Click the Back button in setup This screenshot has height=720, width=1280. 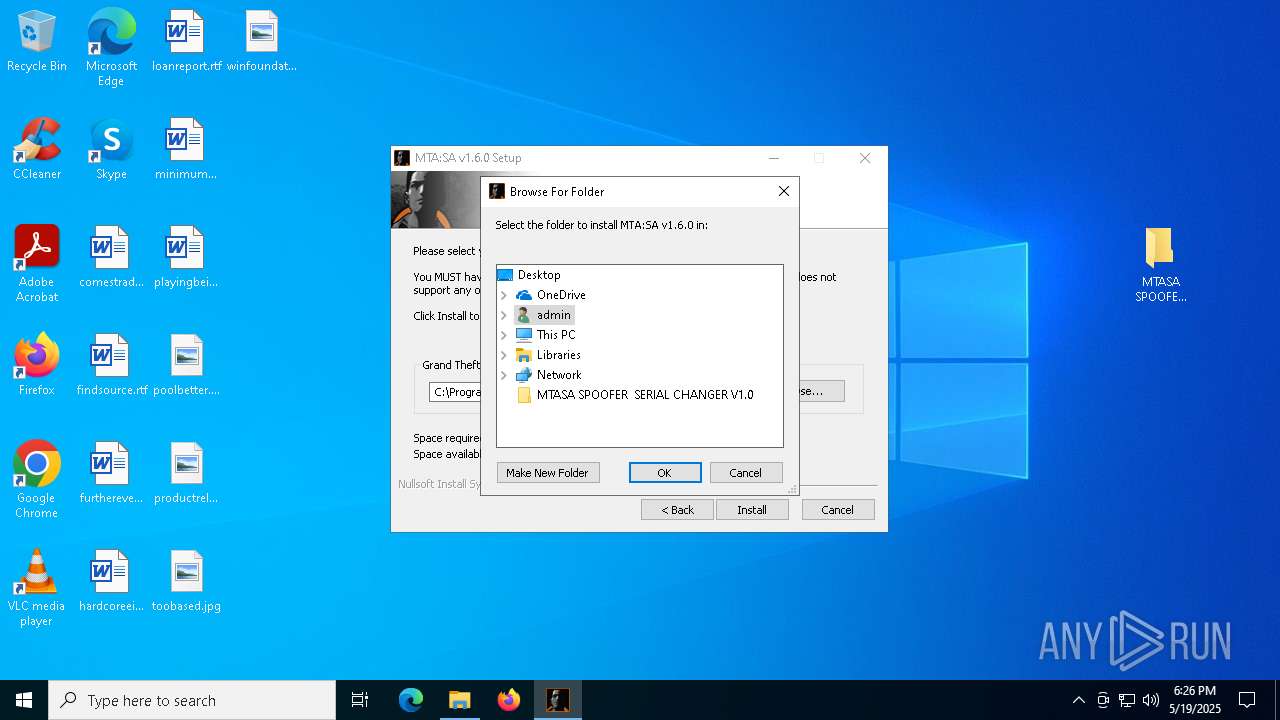pos(678,510)
